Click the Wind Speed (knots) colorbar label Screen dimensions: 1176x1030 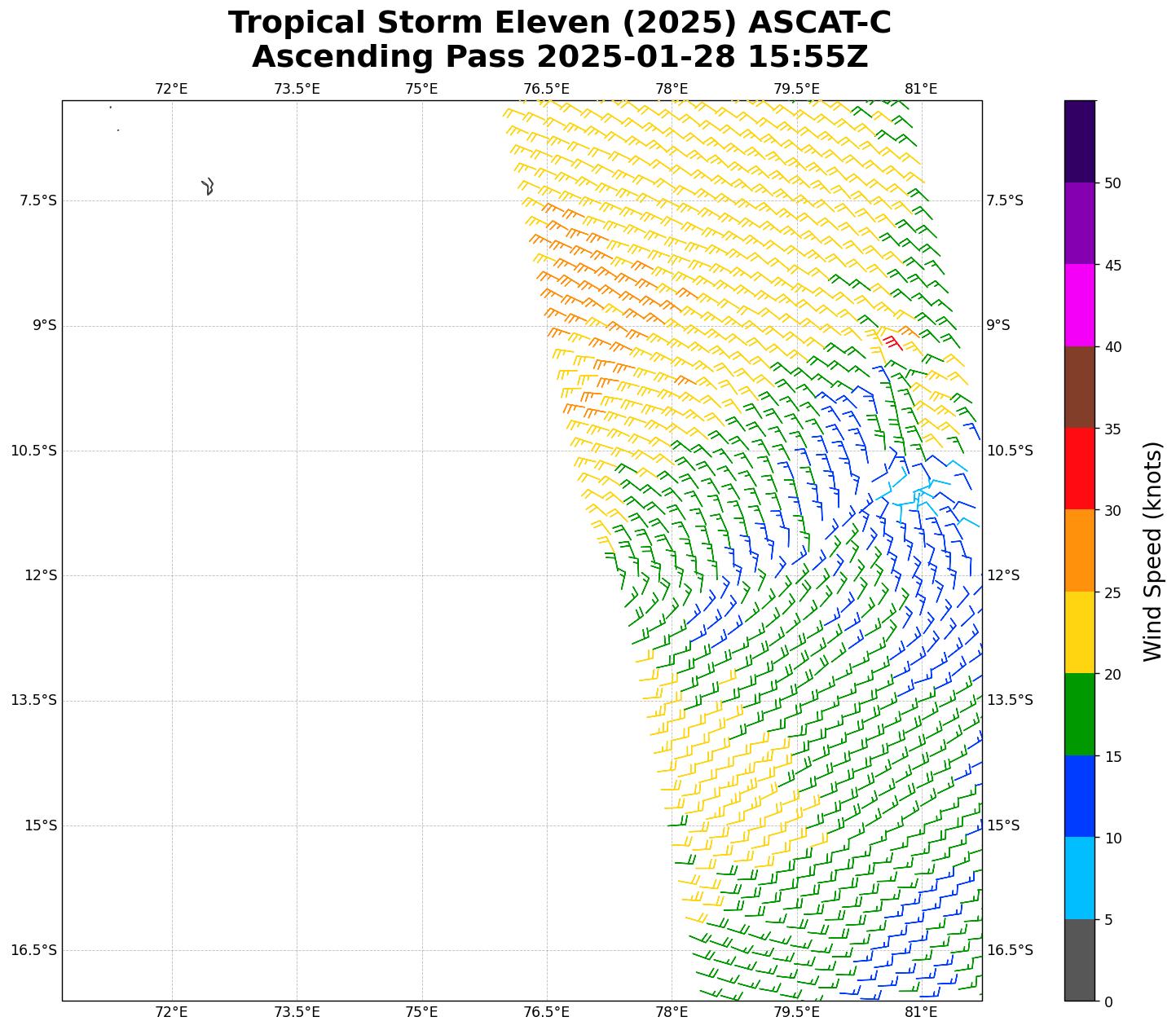1152,551
